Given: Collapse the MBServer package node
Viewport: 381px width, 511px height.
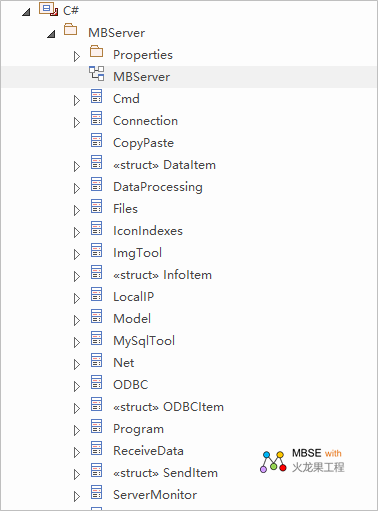Looking at the screenshot, I should click(x=51, y=34).
